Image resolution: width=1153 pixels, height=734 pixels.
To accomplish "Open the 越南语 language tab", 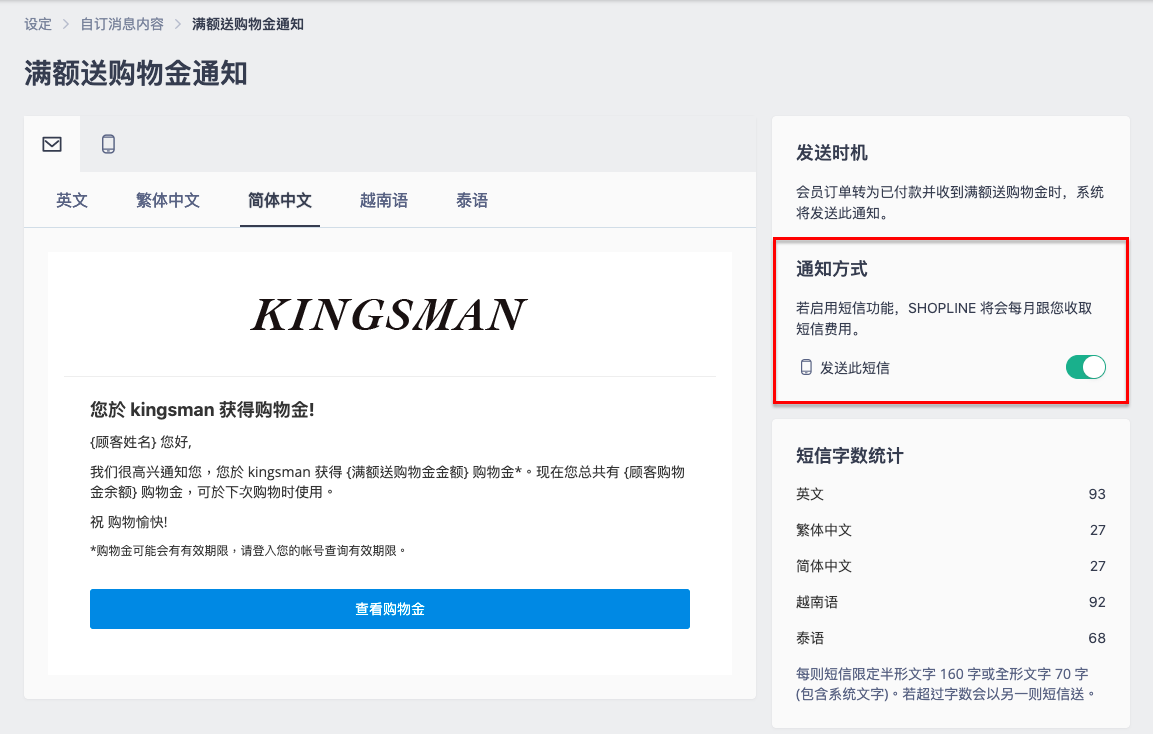I will (x=384, y=201).
